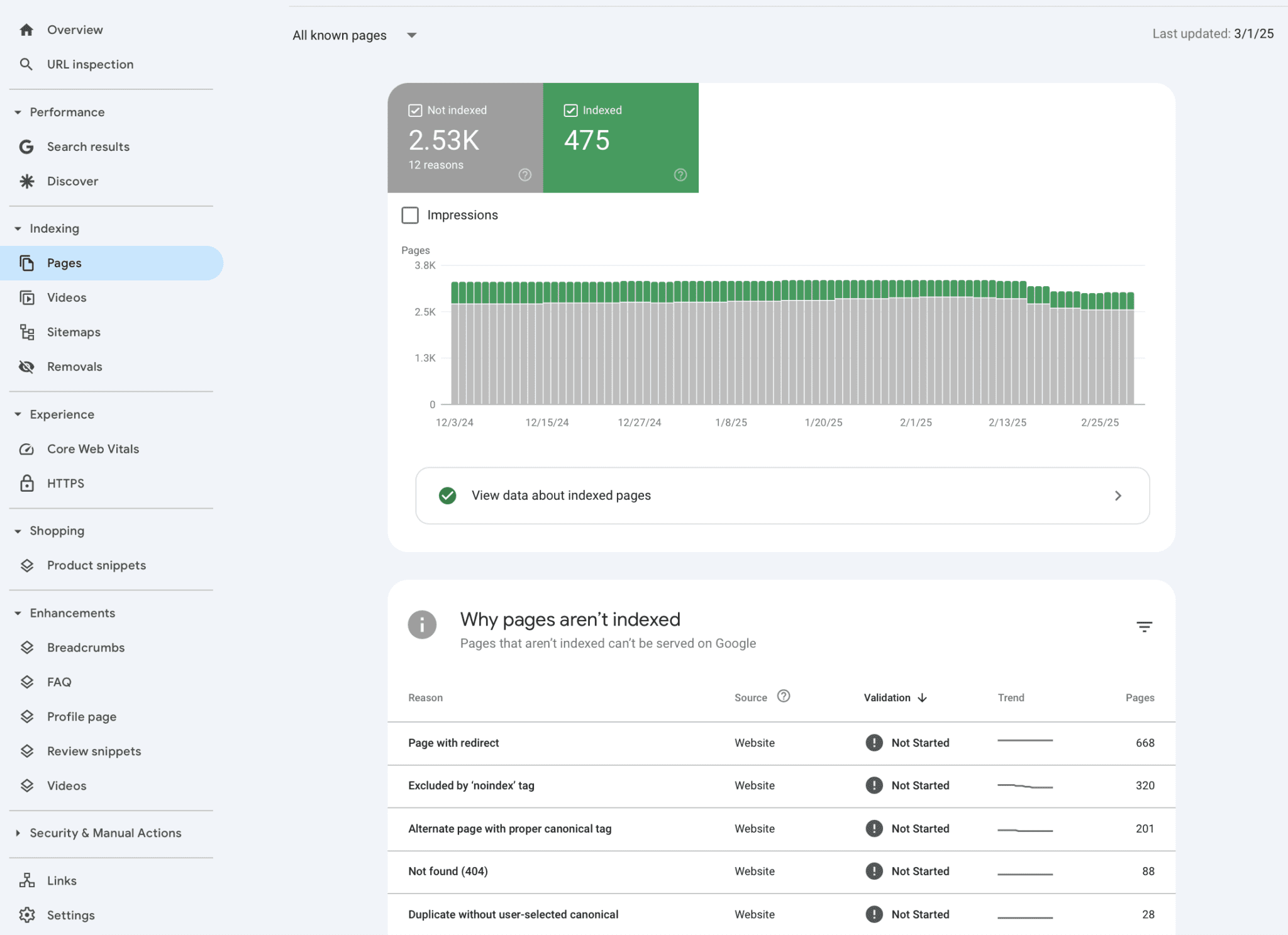The height and width of the screenshot is (935, 1288).
Task: Click the Links icon in sidebar
Action: click(26, 880)
